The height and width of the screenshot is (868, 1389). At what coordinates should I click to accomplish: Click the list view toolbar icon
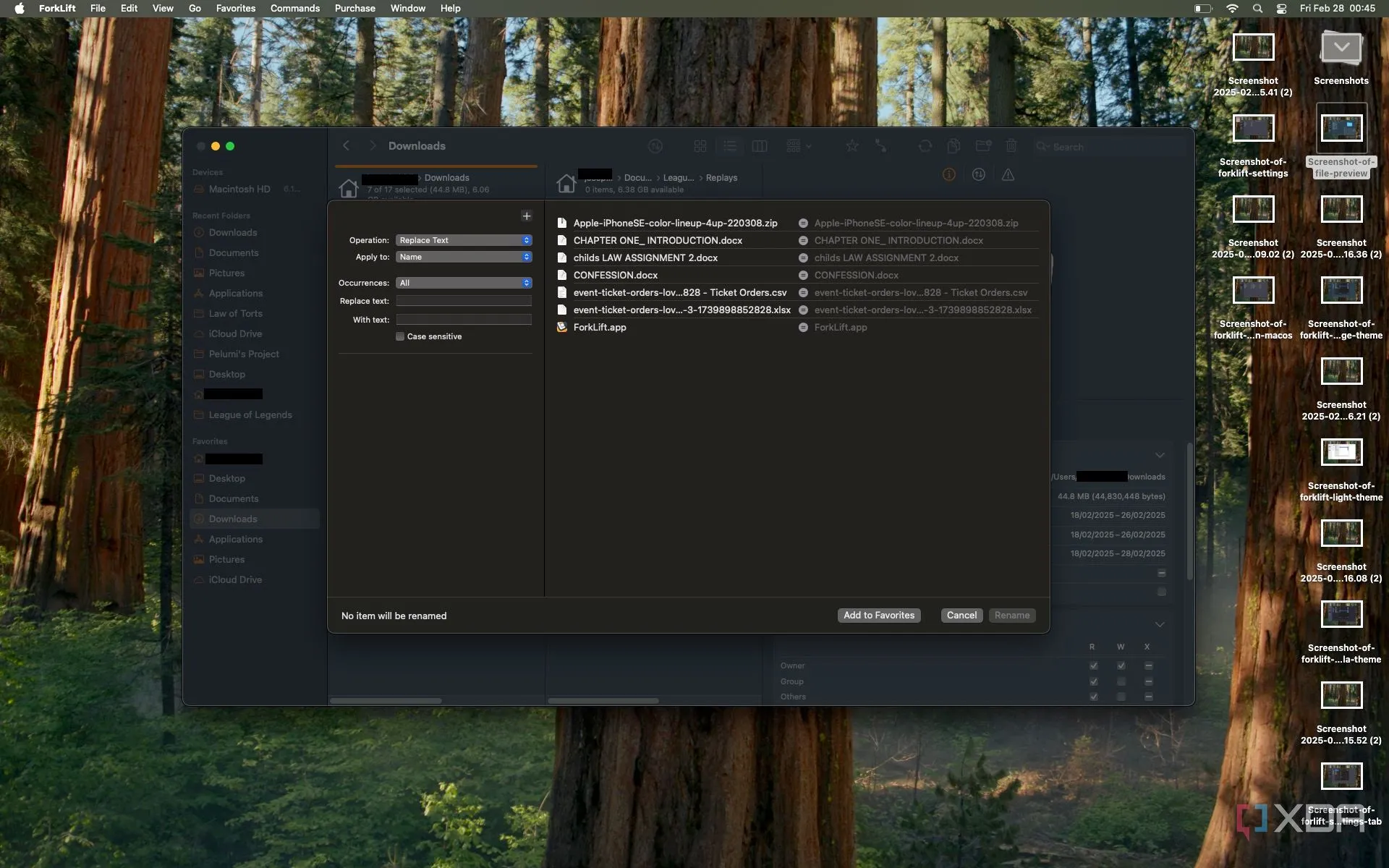point(729,146)
